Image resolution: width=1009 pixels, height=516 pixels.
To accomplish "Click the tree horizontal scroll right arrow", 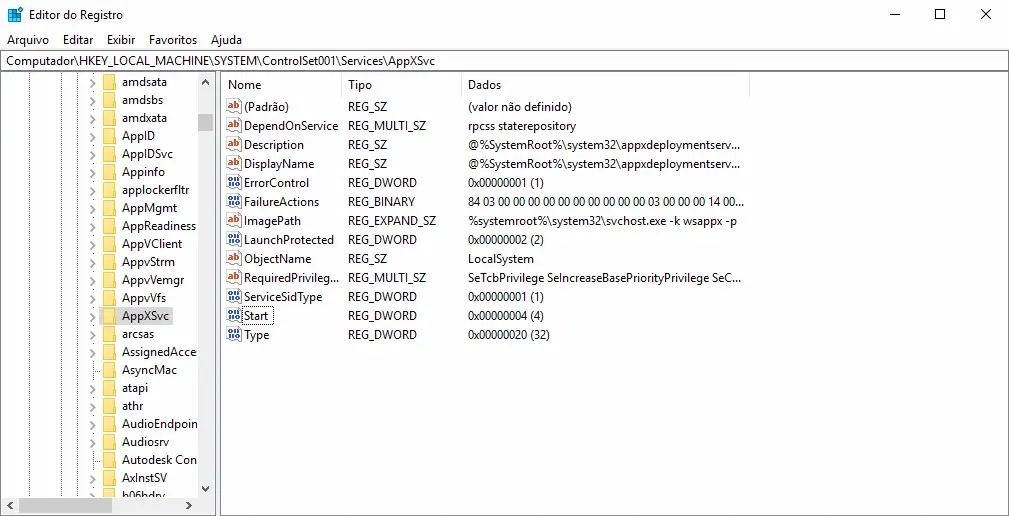I will tap(189, 505).
